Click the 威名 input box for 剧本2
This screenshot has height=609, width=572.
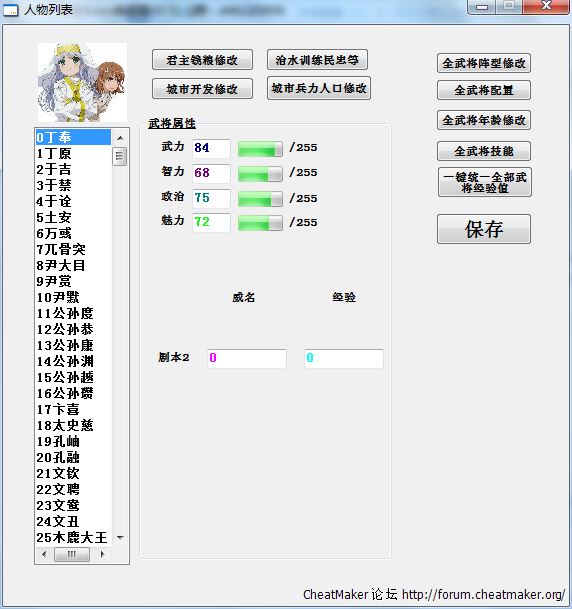(x=247, y=358)
